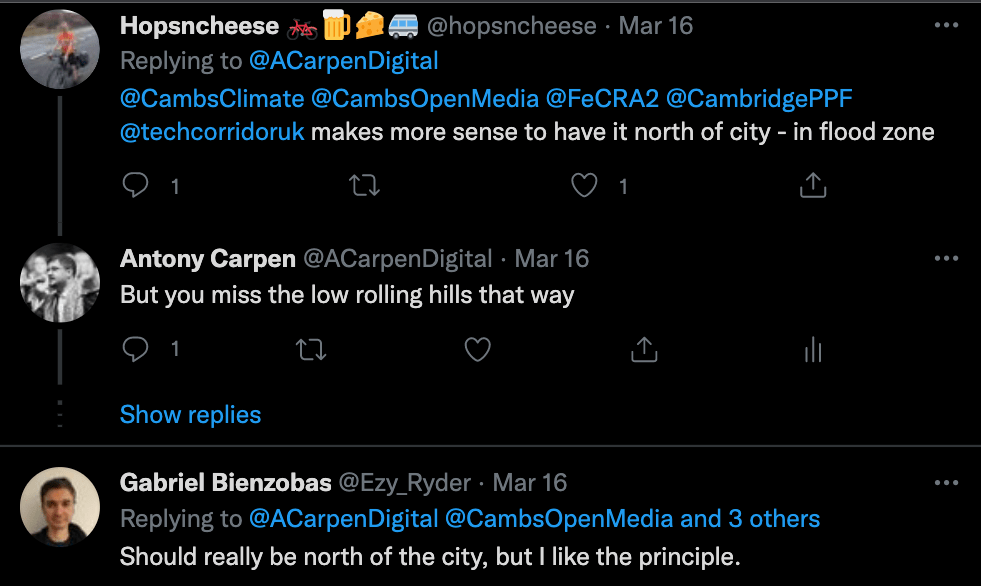Screen dimensions: 981x586
Task: Open Gabriel Bienzobas's profile avatar
Action: click(x=60, y=507)
